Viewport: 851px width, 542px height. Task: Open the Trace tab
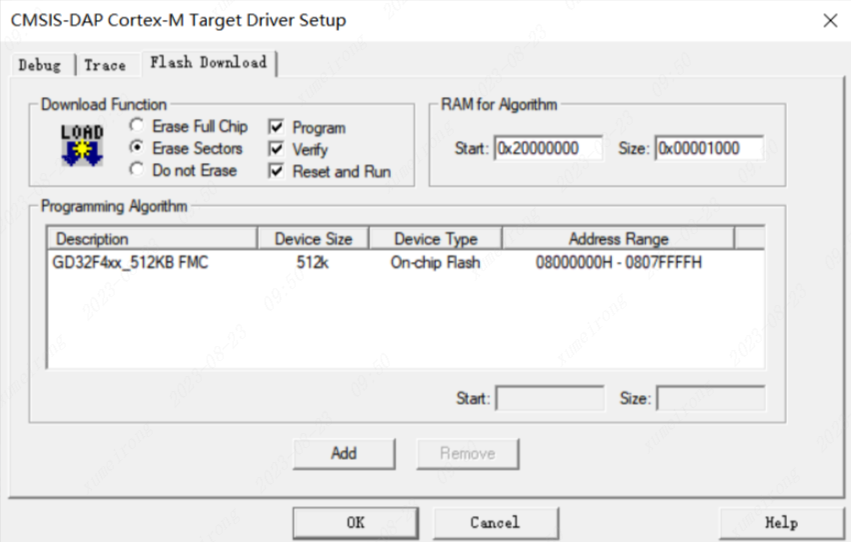(x=105, y=65)
